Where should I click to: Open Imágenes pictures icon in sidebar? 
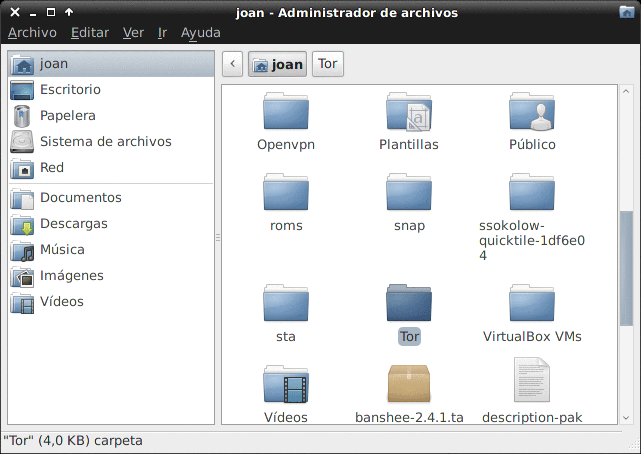22,276
